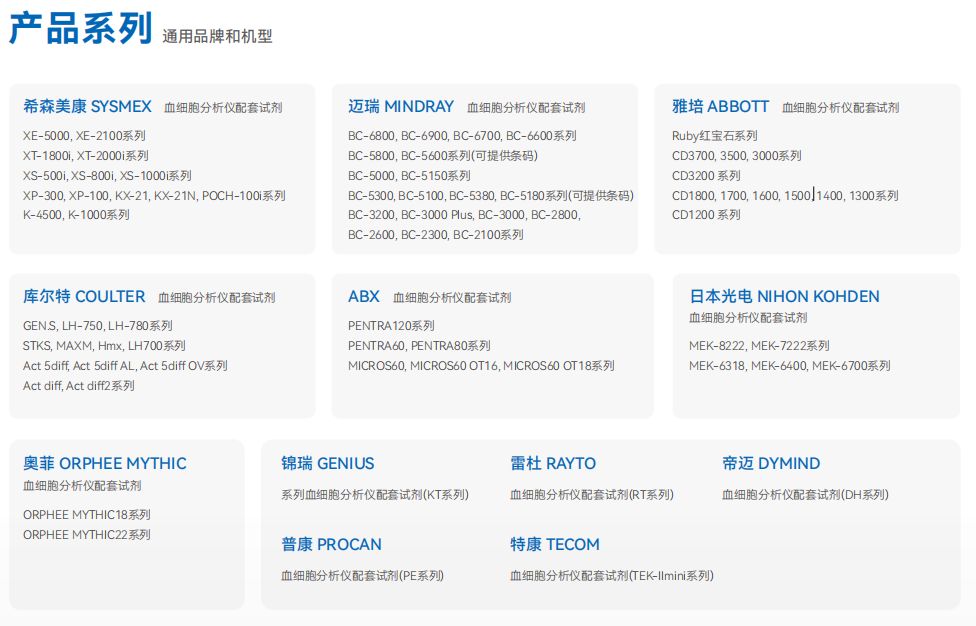Click the KT系列 reagent description under GENIUS
The height and width of the screenshot is (626, 976).
(375, 495)
